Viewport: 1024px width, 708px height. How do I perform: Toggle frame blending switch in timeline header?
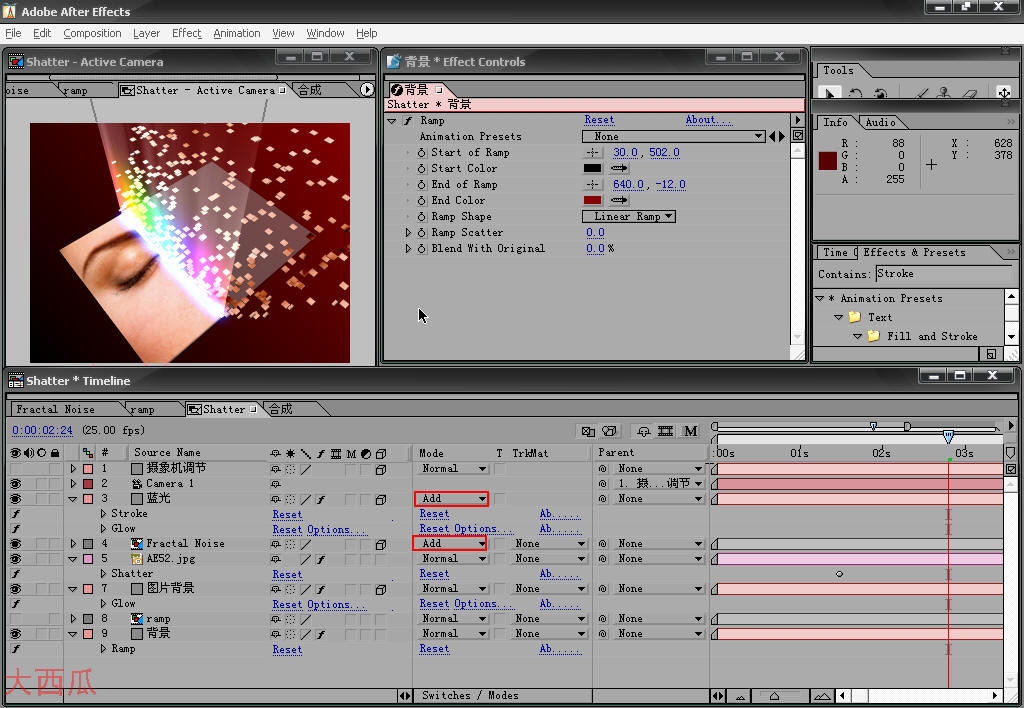pyautogui.click(x=666, y=430)
